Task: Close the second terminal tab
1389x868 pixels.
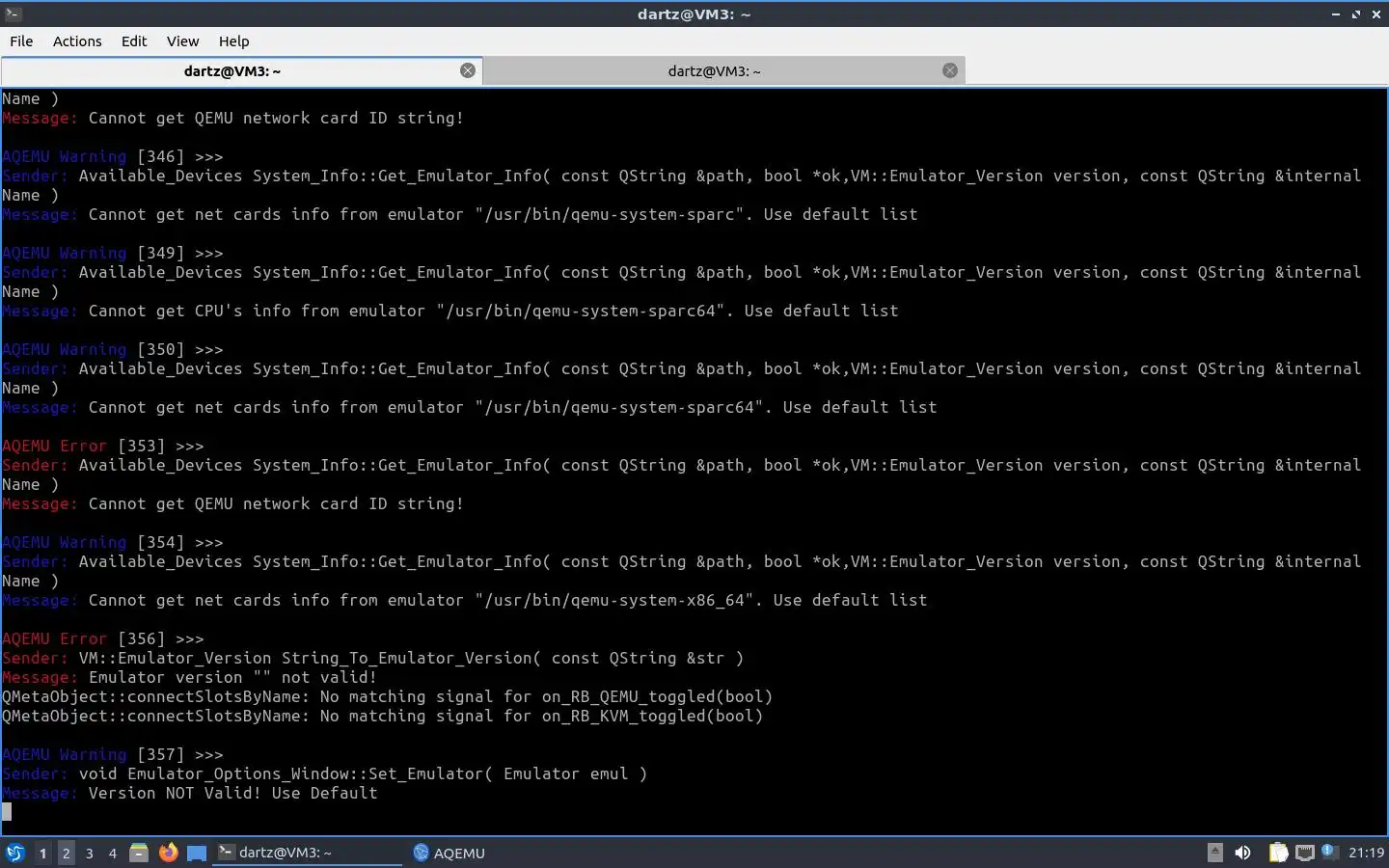Action: point(950,70)
